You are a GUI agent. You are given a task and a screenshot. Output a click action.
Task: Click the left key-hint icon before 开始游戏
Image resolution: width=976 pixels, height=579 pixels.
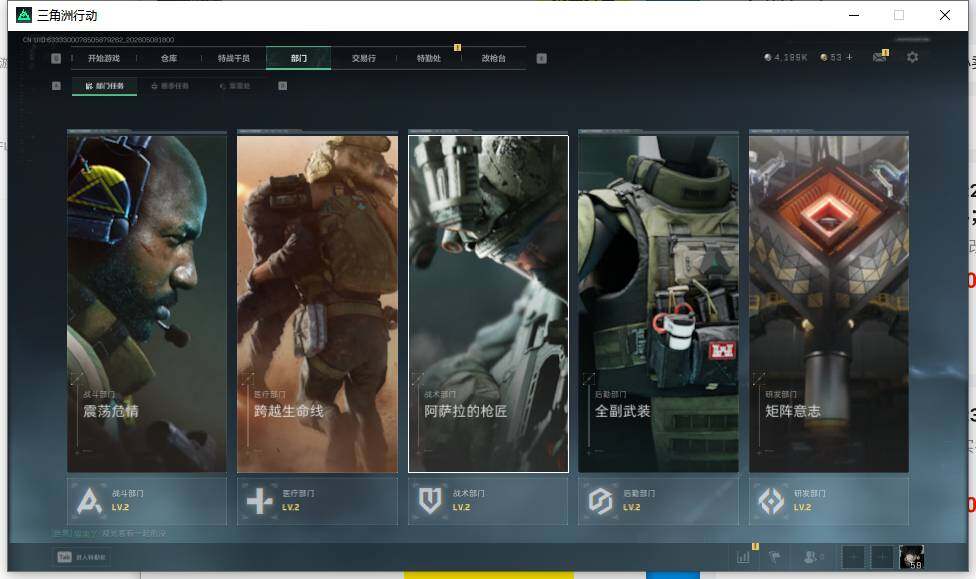tap(56, 59)
